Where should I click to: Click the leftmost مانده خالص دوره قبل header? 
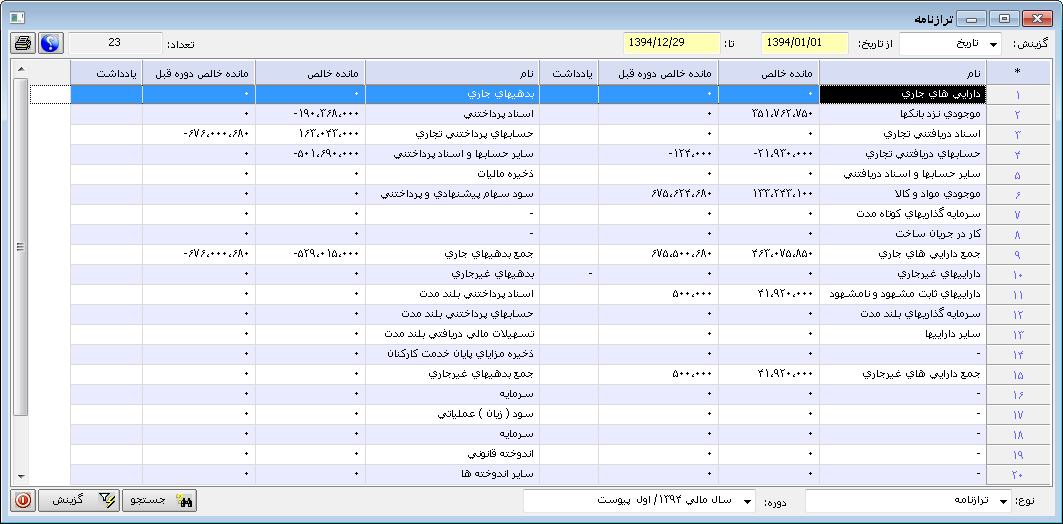pyautogui.click(x=199, y=72)
